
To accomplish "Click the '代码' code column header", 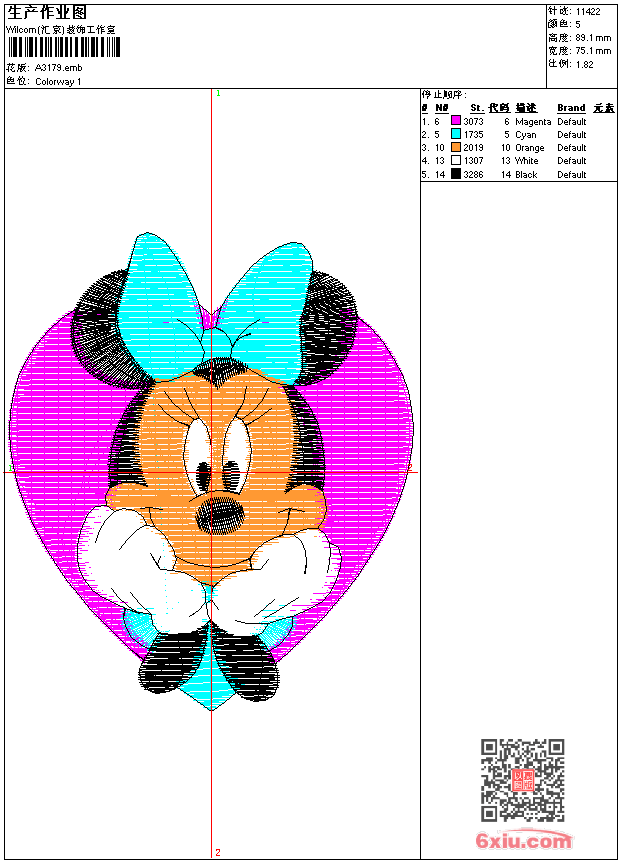I will click(x=499, y=108).
